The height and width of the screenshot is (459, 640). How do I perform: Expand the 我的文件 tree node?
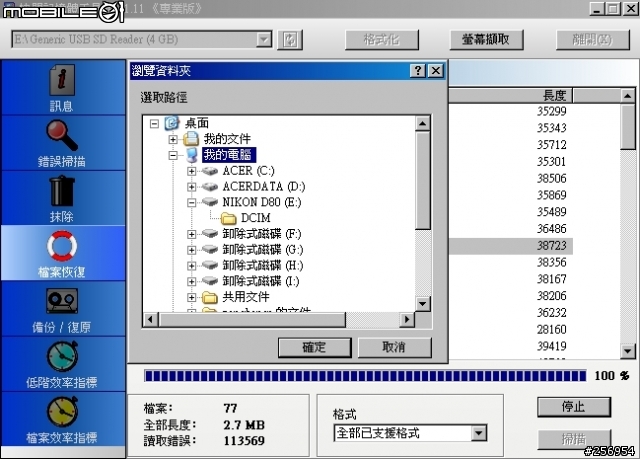173,139
